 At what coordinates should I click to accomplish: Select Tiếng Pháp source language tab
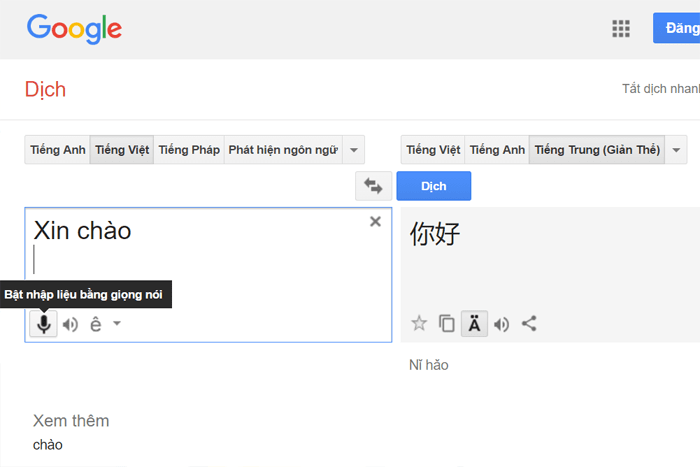pos(189,150)
